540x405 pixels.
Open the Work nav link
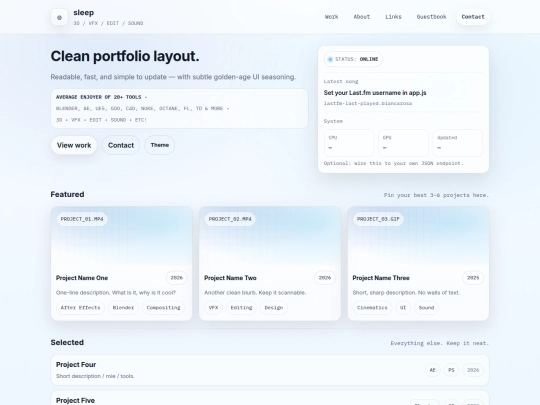pyautogui.click(x=331, y=17)
